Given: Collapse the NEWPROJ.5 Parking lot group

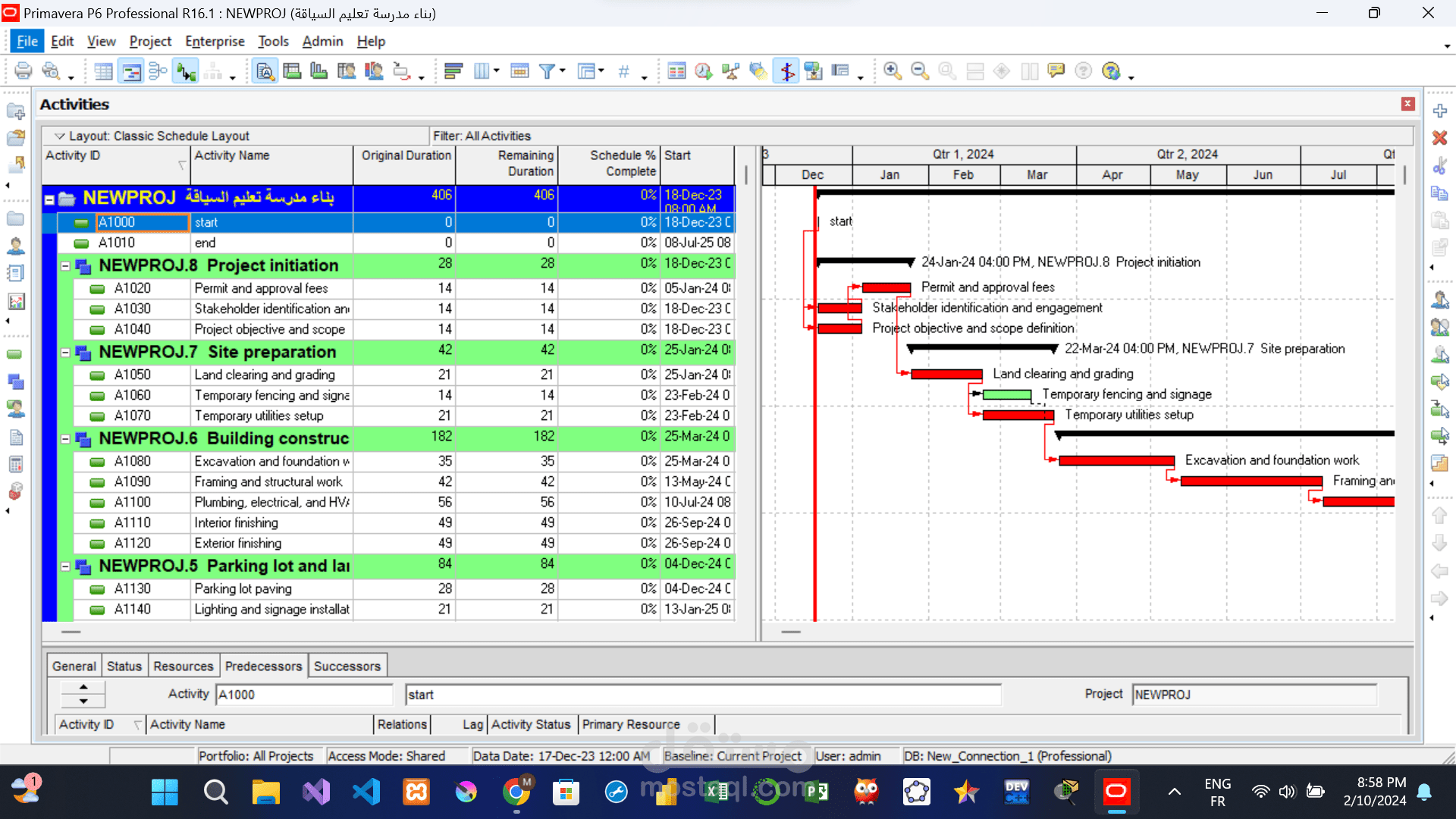Looking at the screenshot, I should [x=65, y=566].
